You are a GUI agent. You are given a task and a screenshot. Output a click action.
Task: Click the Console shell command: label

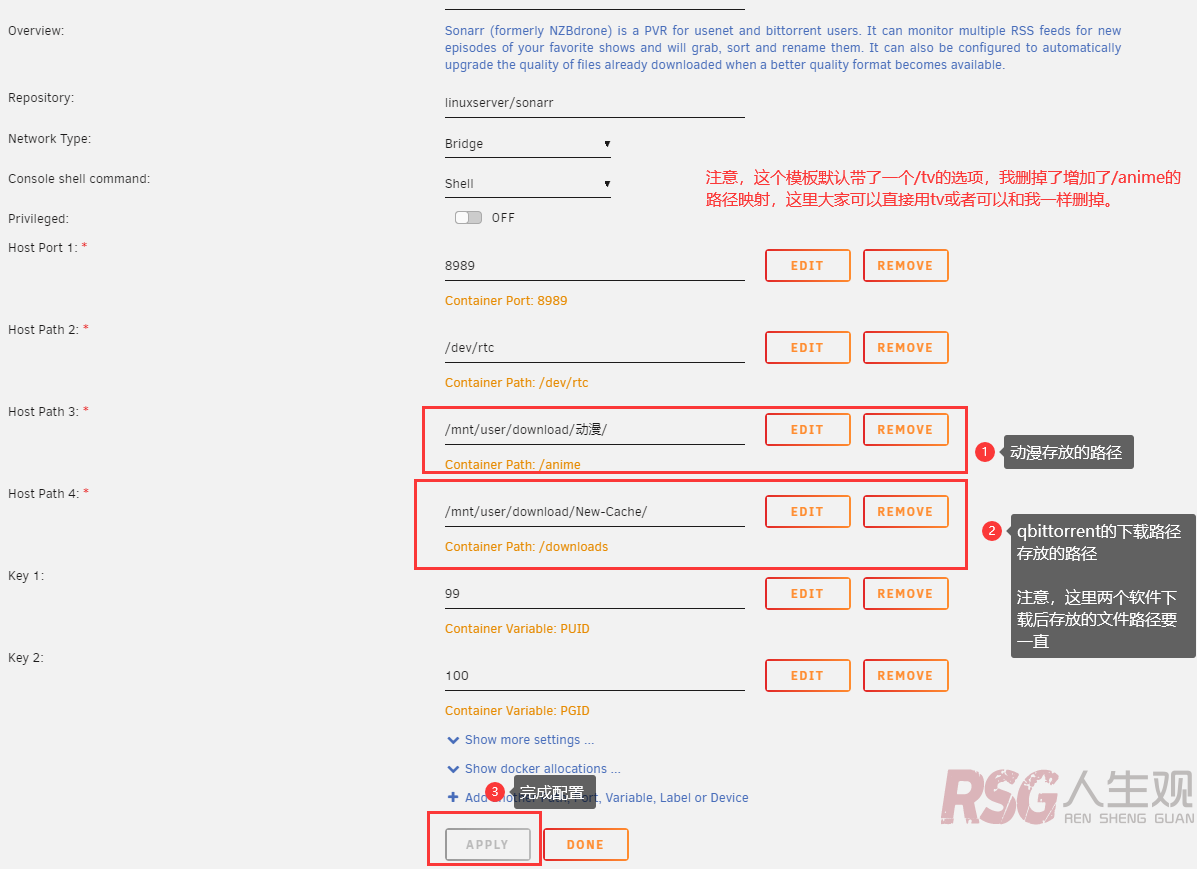click(x=79, y=179)
